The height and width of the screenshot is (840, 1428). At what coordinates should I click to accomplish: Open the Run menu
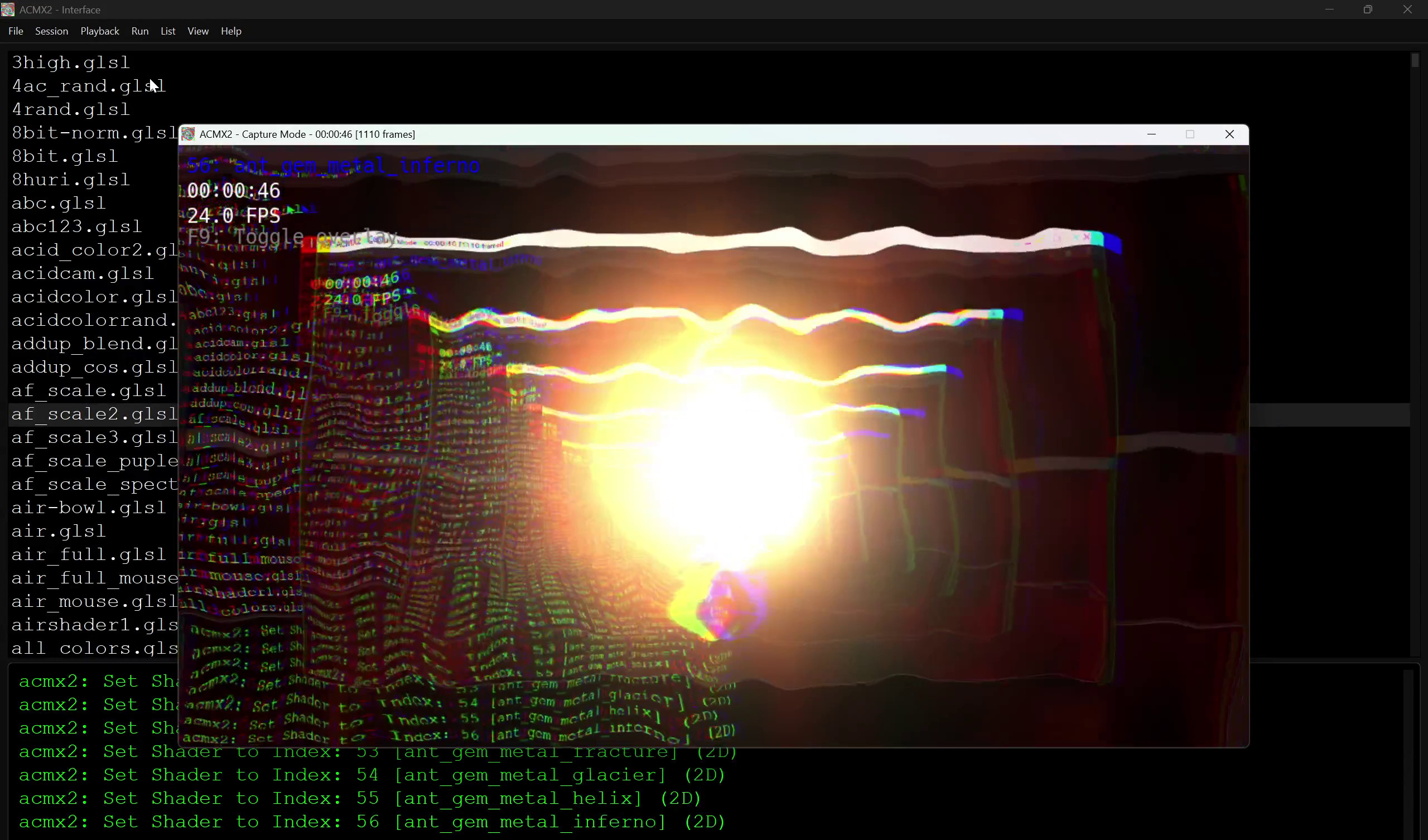pyautogui.click(x=140, y=31)
